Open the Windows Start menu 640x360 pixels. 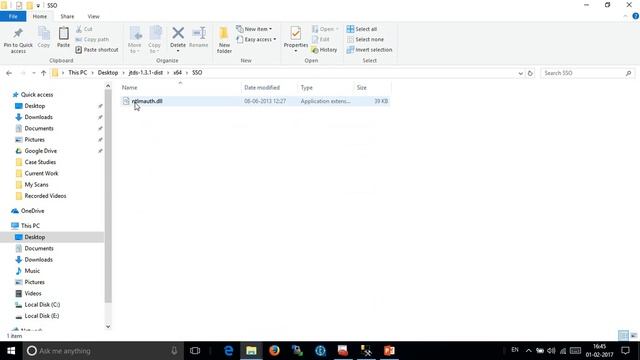point(11,351)
